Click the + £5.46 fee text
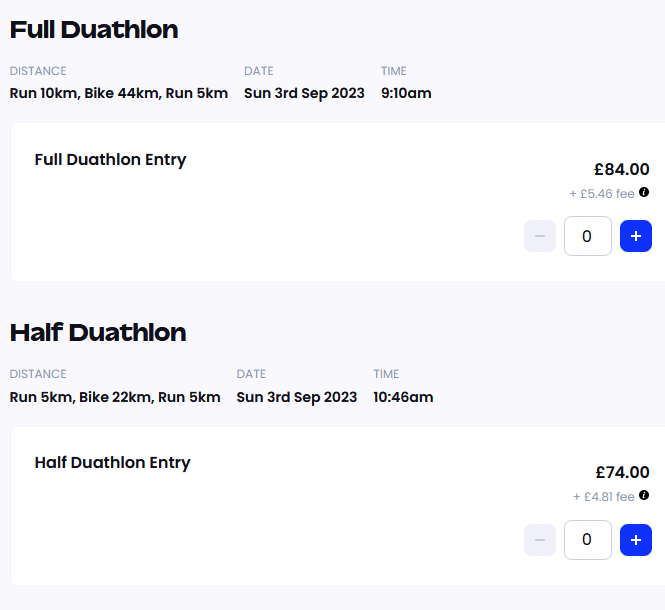This screenshot has height=610, width=665. (x=602, y=193)
